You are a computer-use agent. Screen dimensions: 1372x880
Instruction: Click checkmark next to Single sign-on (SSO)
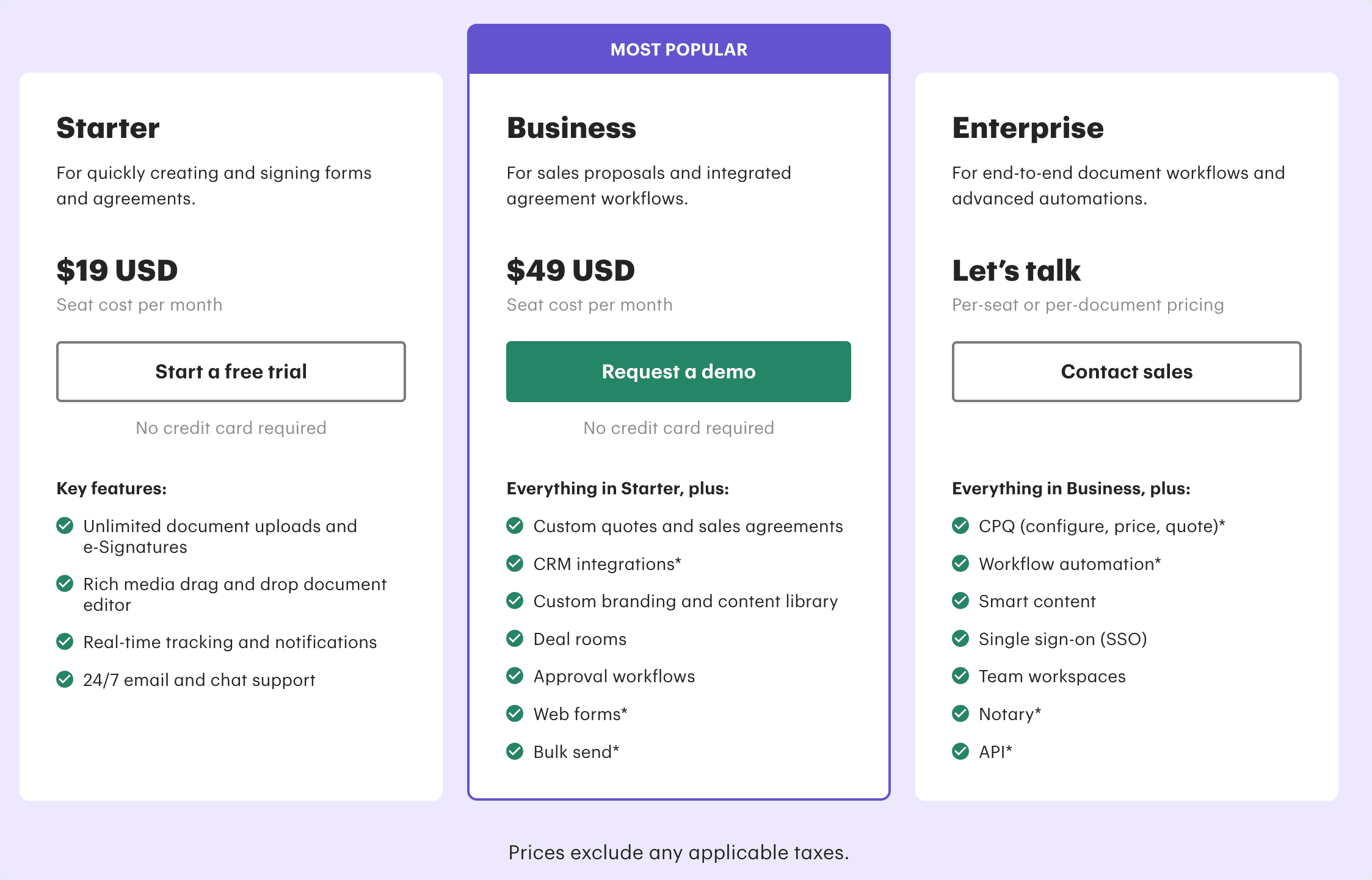pyautogui.click(x=960, y=638)
